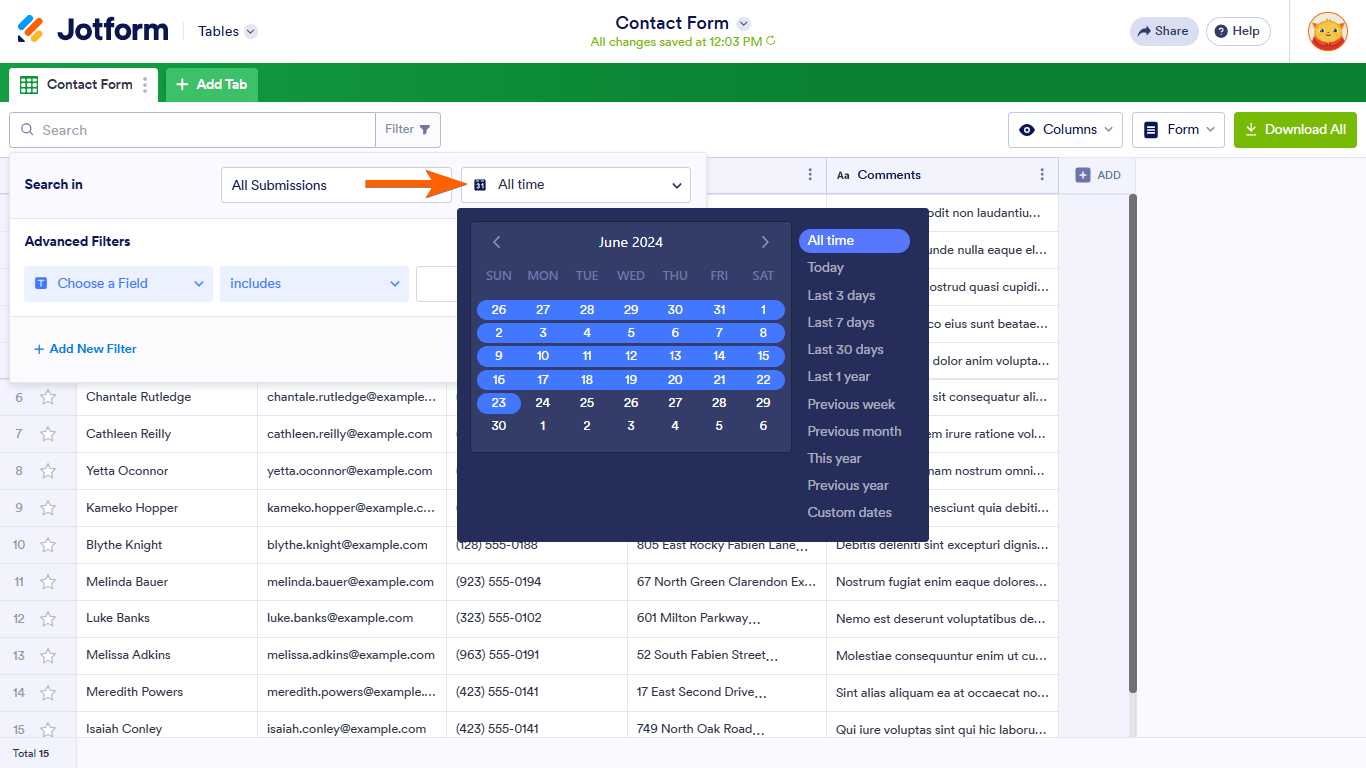Go to previous month in calendar
Viewport: 1366px width, 768px height.
(x=497, y=242)
